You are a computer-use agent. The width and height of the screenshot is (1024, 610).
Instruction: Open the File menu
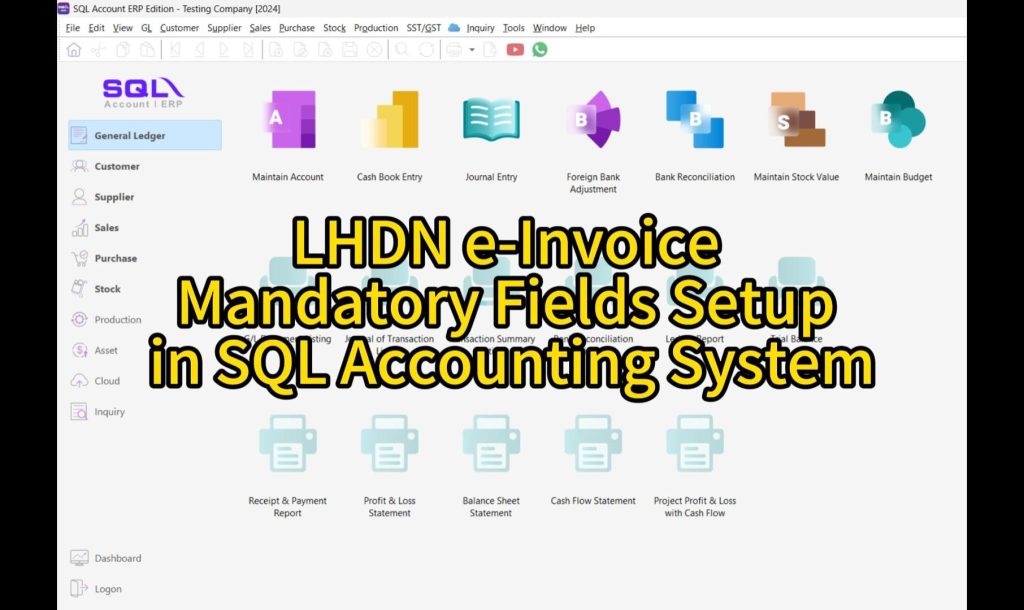(72, 28)
